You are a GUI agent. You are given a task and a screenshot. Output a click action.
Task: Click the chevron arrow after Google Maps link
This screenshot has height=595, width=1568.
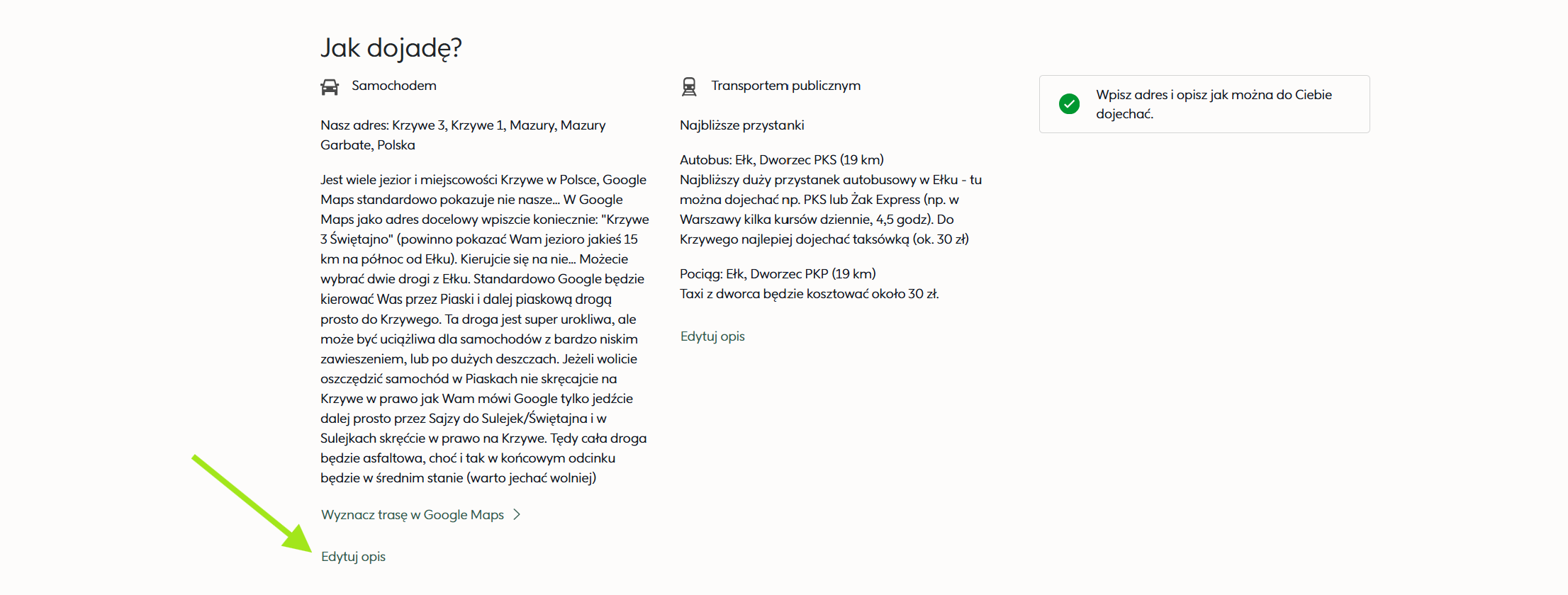click(517, 515)
